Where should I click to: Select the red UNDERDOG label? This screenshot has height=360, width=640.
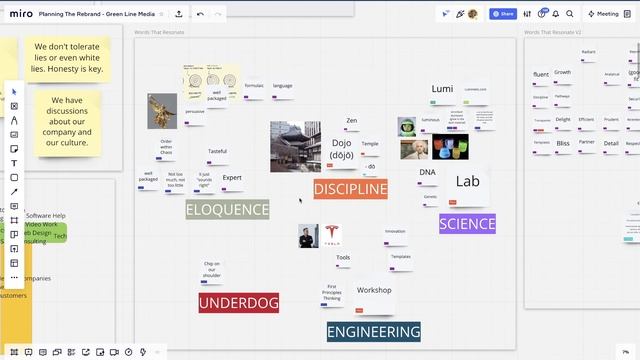[x=239, y=303]
